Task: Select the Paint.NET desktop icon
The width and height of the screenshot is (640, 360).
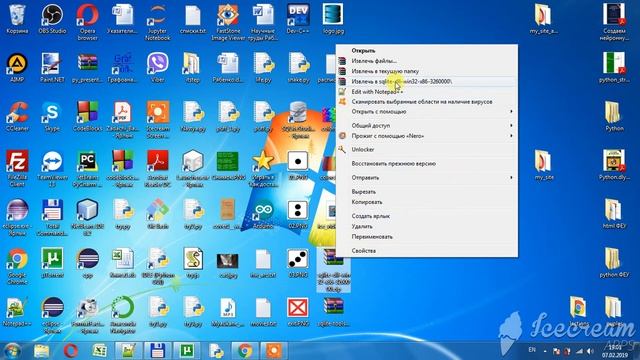Action: pos(52,68)
